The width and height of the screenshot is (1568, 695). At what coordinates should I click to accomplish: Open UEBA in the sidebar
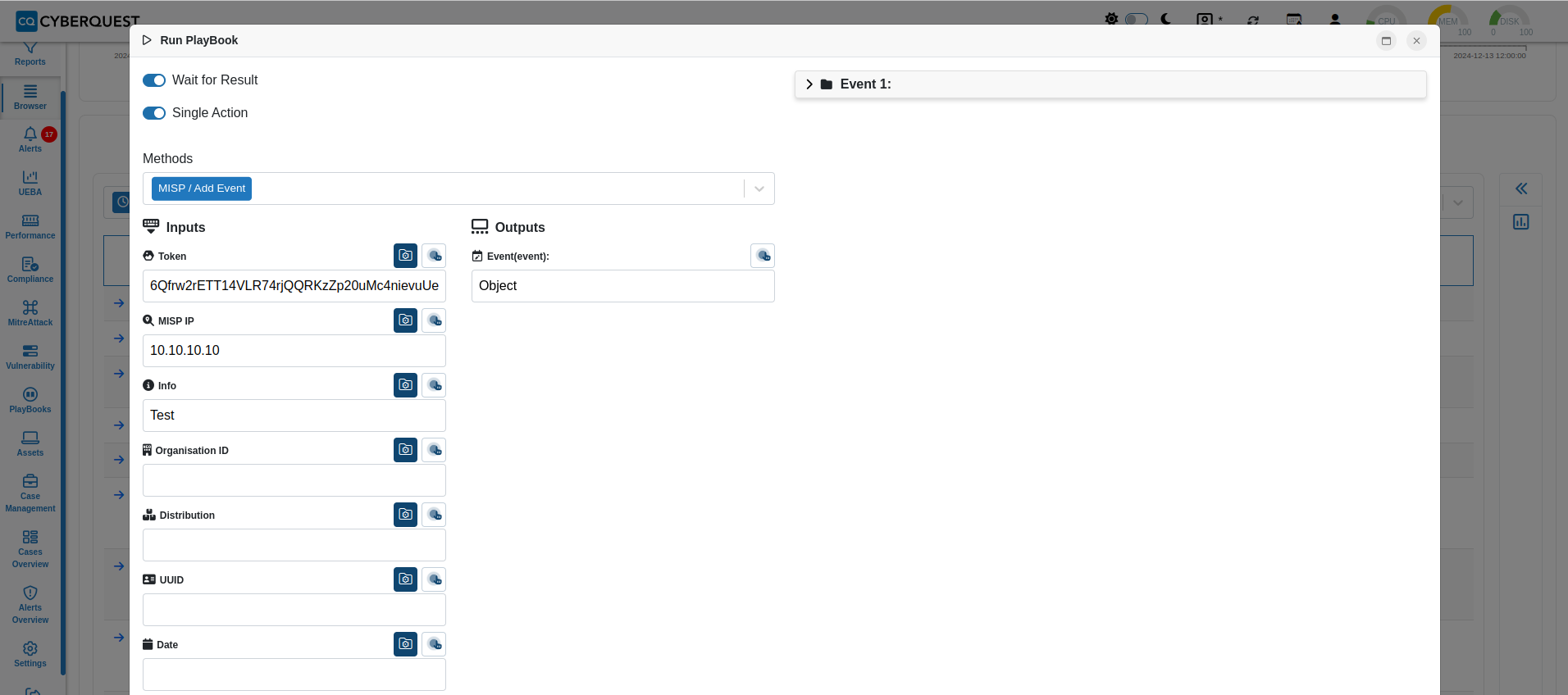click(x=30, y=184)
